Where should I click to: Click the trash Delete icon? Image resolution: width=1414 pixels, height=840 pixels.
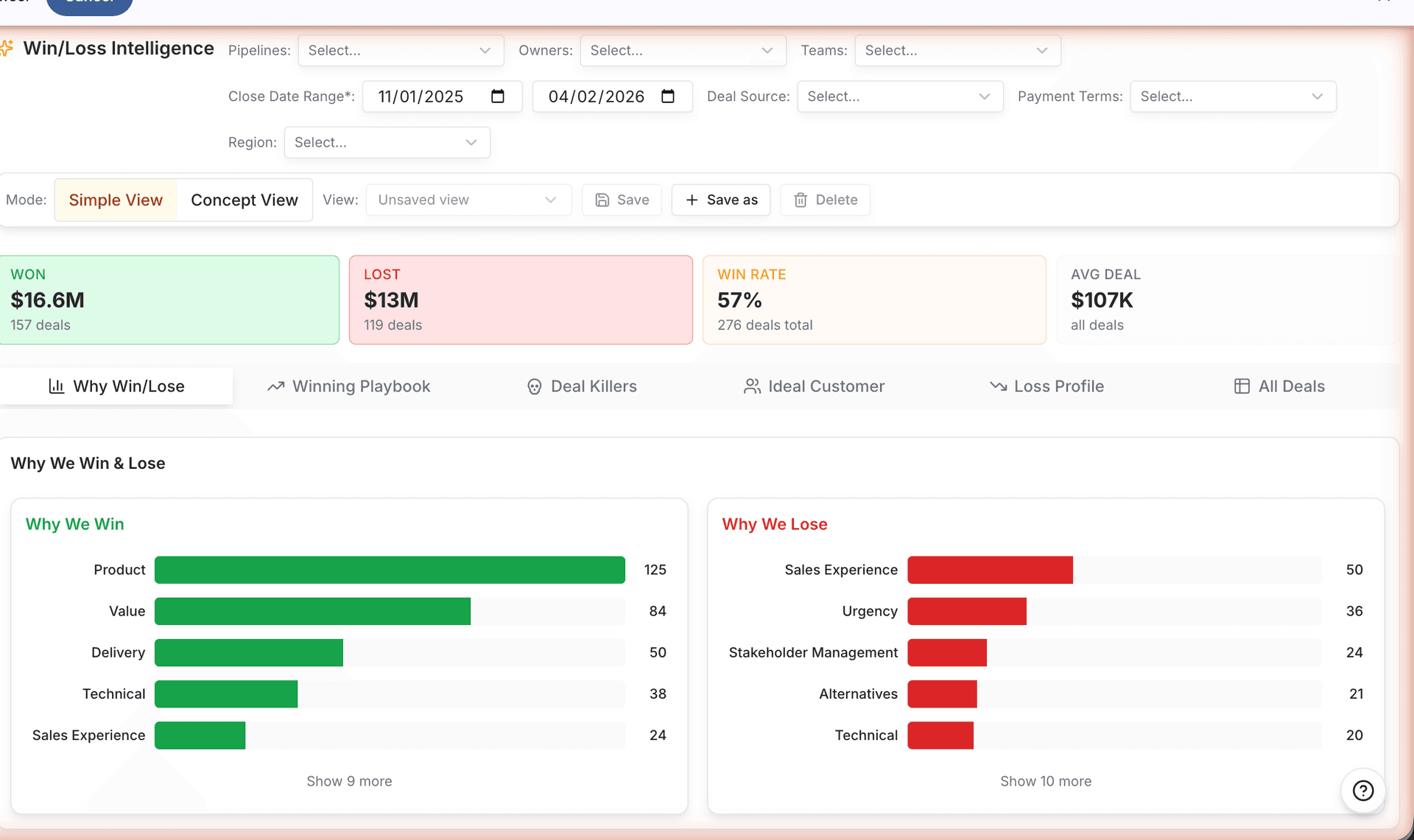(801, 200)
